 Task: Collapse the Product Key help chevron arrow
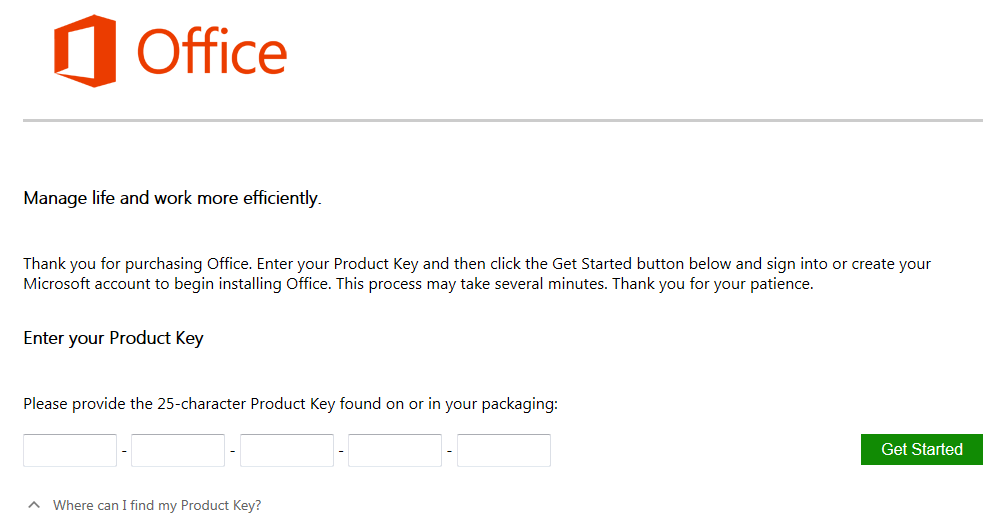point(34,505)
